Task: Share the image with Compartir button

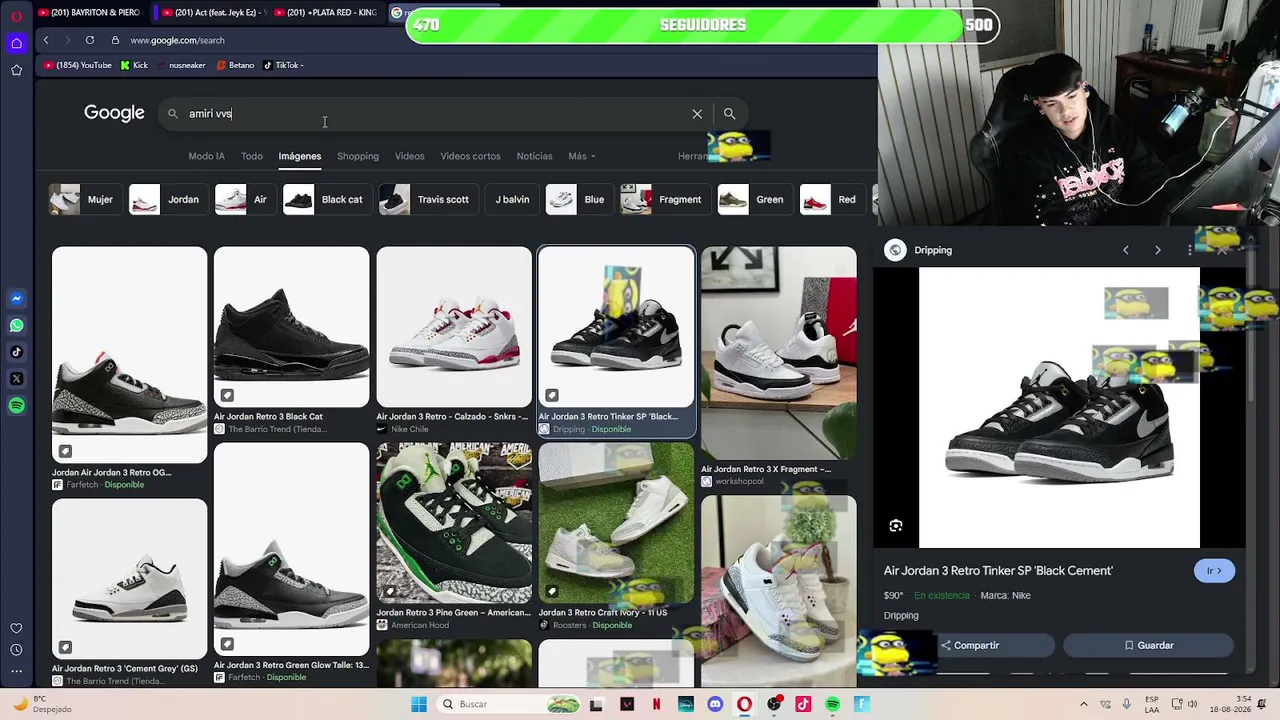Action: click(969, 646)
